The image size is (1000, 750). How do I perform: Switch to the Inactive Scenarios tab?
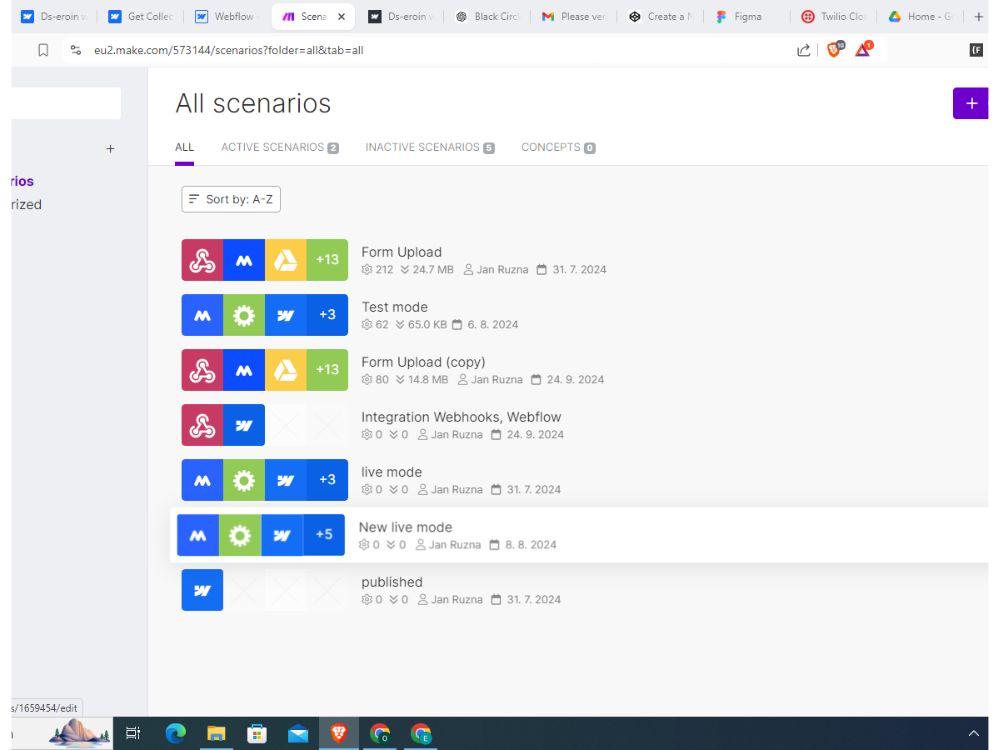pos(429,147)
